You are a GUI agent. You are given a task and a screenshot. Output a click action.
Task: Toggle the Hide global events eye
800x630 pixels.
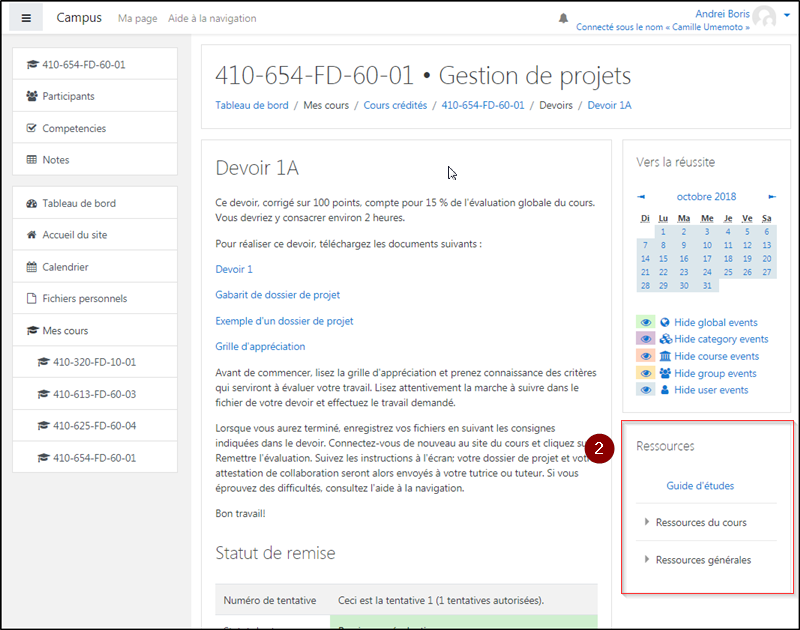tap(646, 323)
